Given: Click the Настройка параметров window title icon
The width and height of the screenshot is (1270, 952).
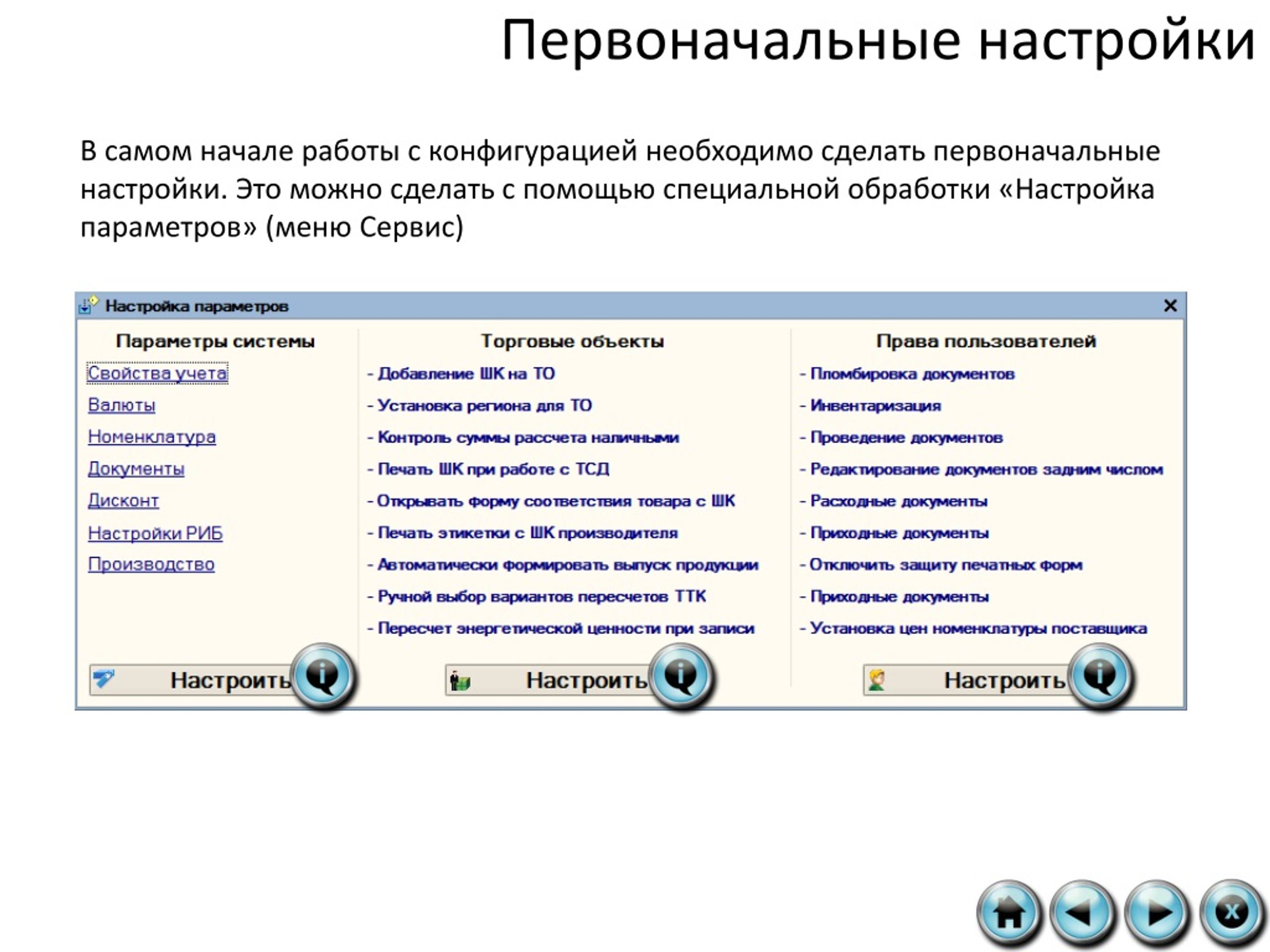Looking at the screenshot, I should click(x=88, y=305).
